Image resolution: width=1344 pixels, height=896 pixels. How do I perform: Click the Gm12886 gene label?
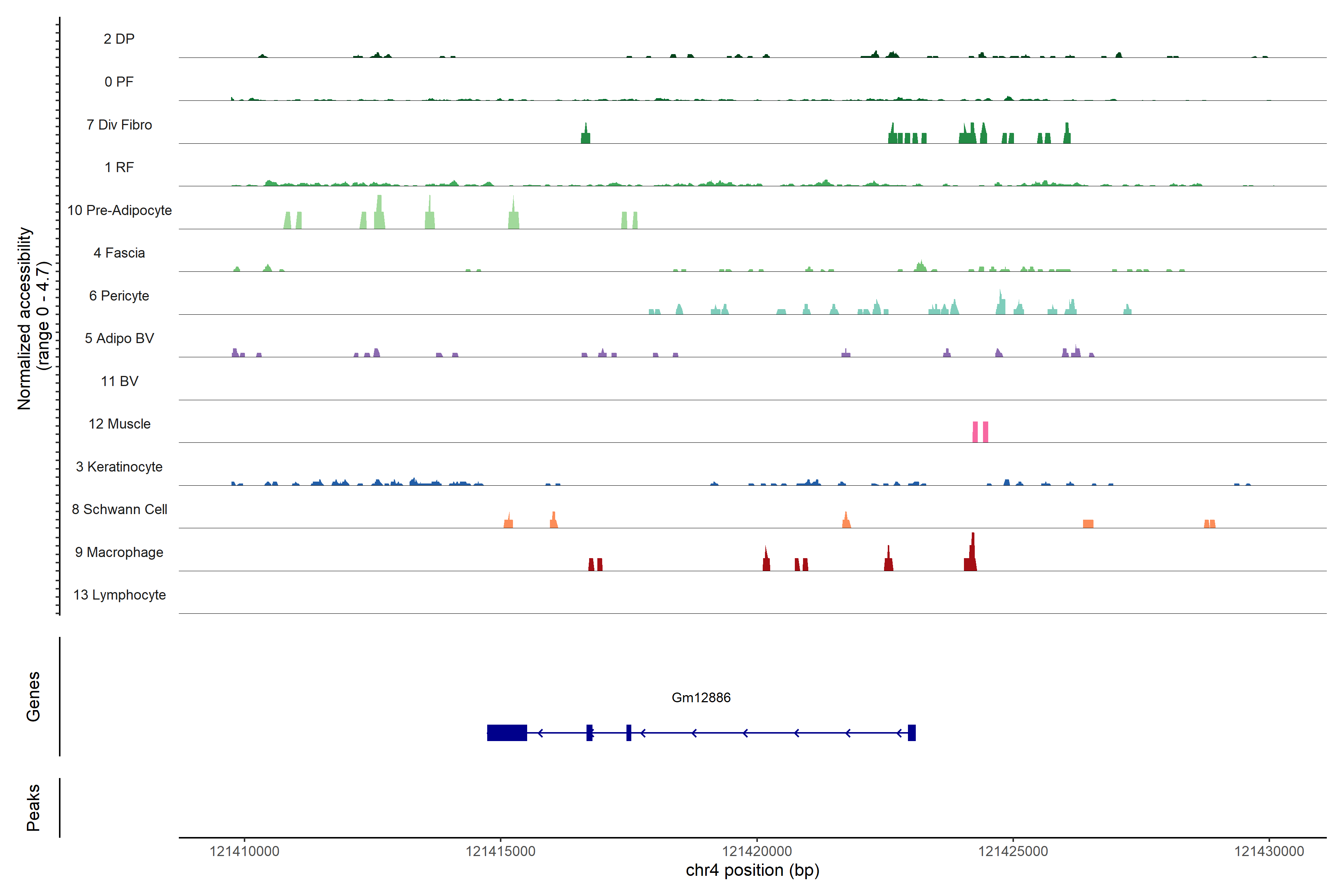pos(701,697)
